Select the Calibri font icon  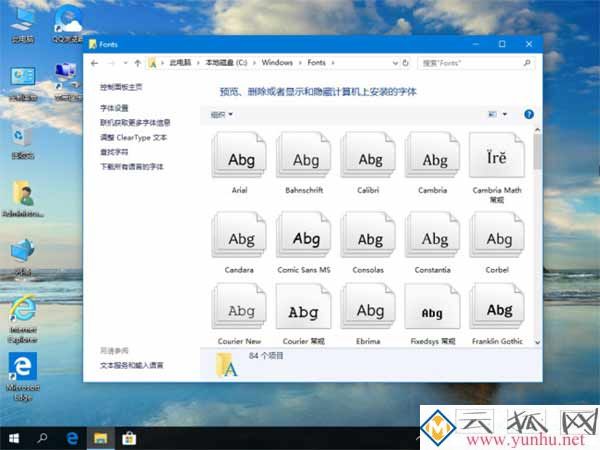(368, 155)
